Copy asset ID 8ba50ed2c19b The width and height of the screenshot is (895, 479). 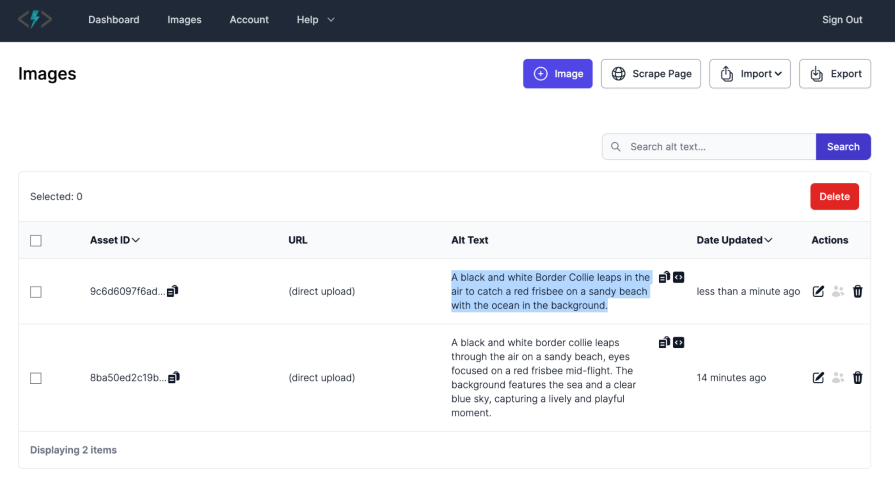(x=173, y=378)
